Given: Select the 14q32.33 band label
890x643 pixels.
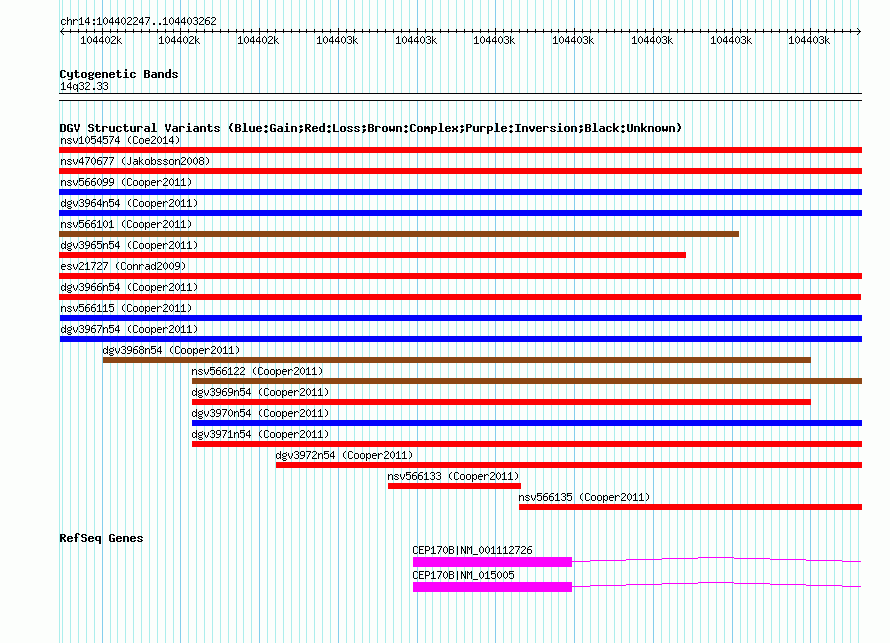Looking at the screenshot, I should click(x=84, y=86).
